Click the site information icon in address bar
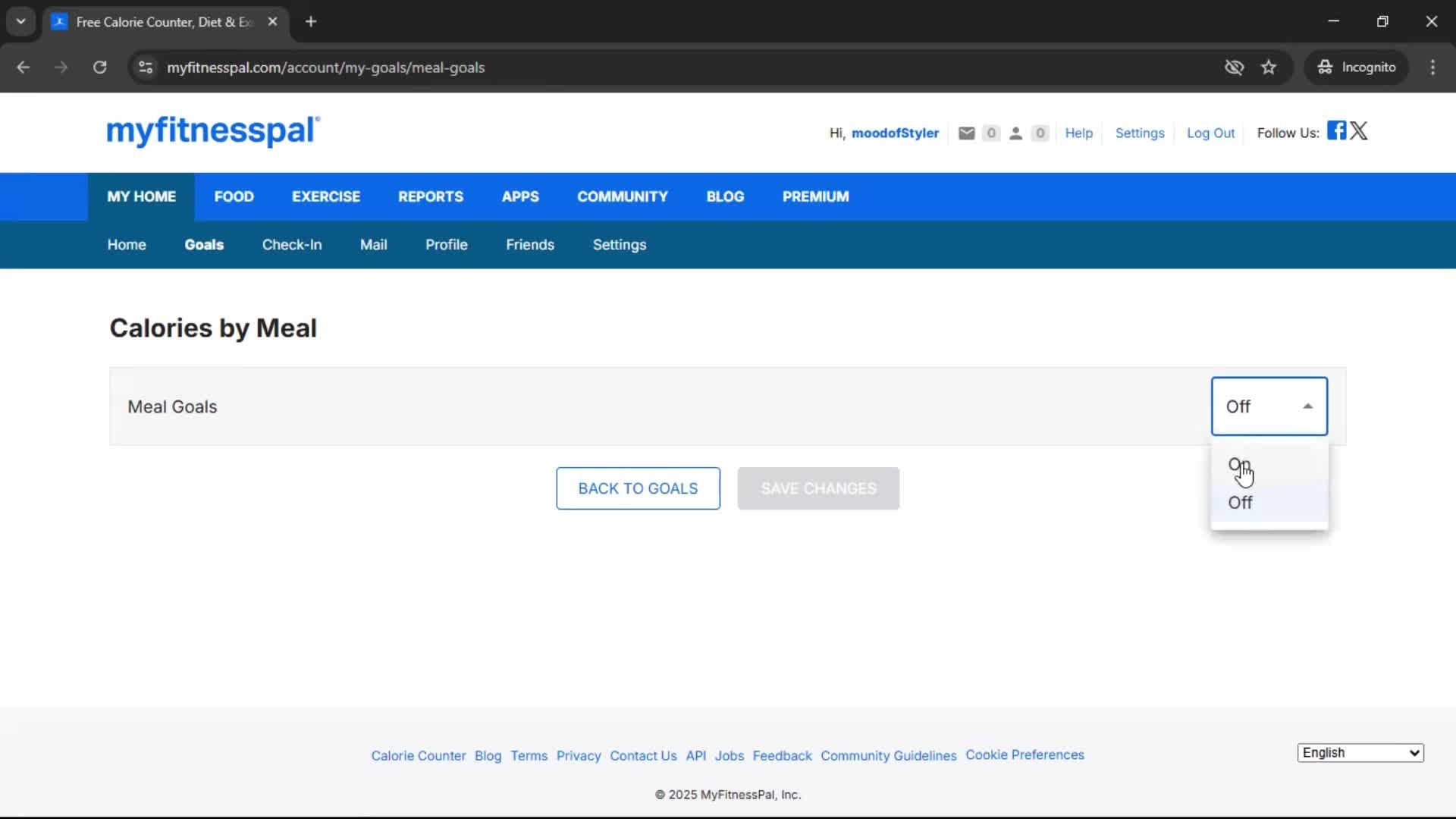The width and height of the screenshot is (1456, 819). (146, 67)
